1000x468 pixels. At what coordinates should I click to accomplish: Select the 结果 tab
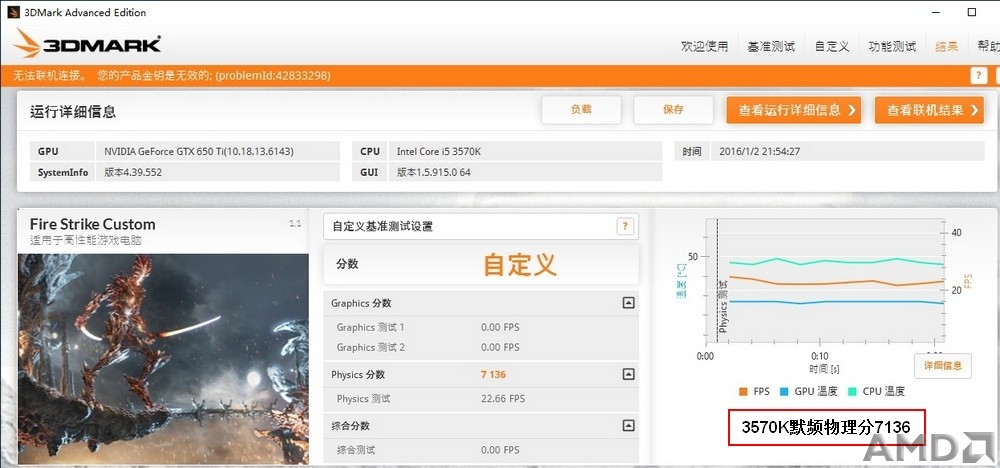click(x=946, y=47)
